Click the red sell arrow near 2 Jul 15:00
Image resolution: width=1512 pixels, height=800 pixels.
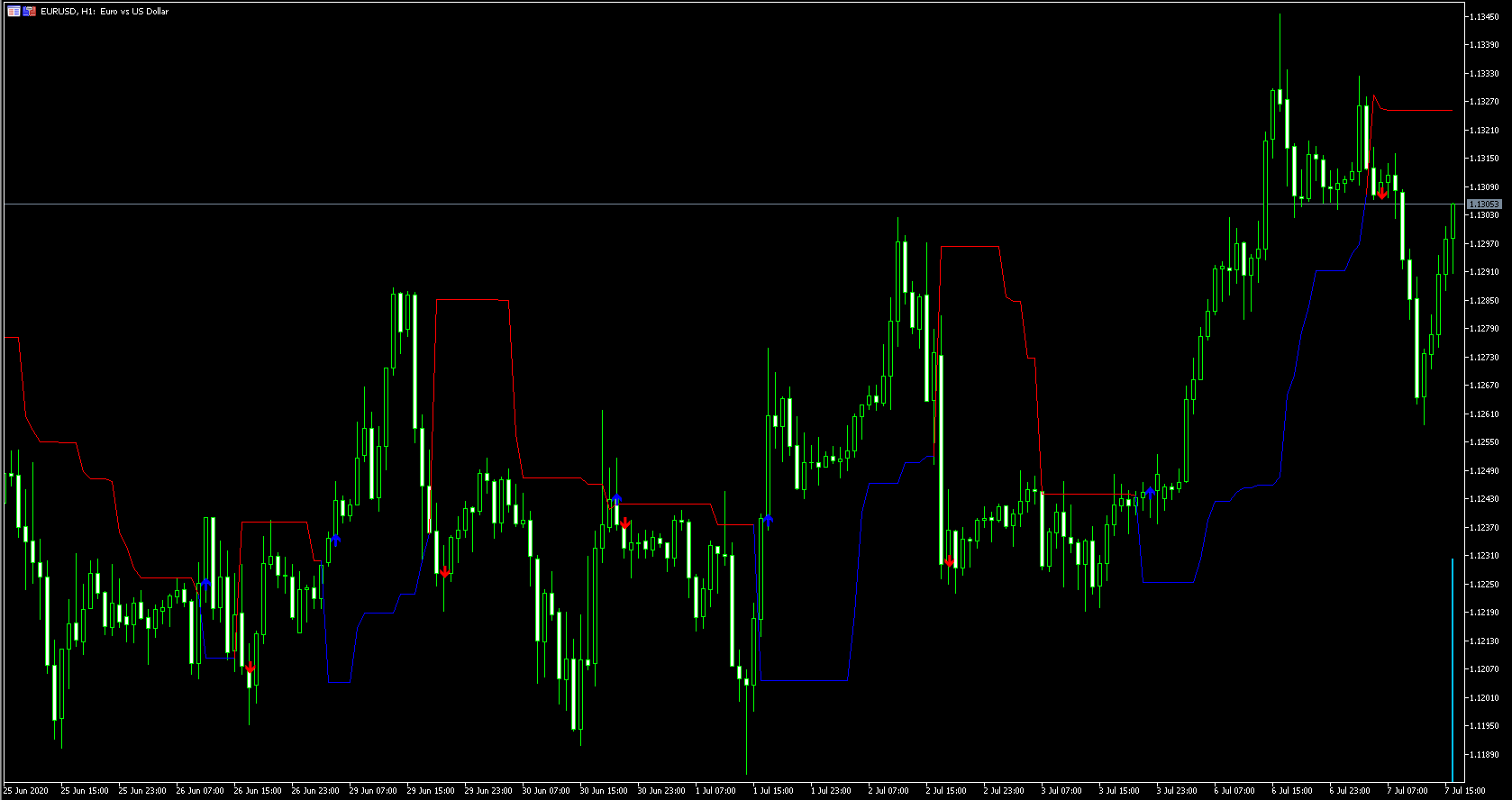coord(949,561)
